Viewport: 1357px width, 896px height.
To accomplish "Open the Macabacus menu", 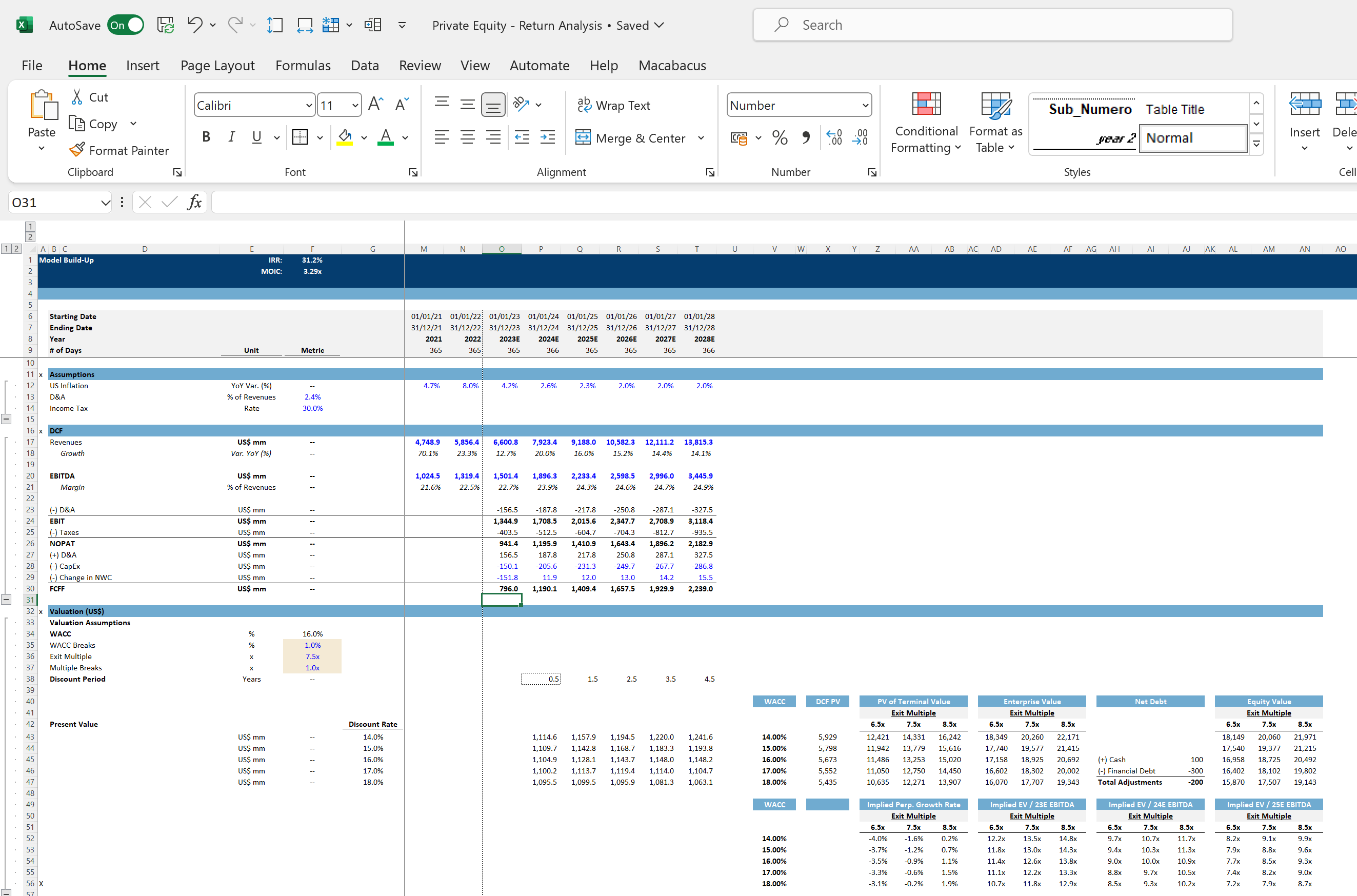I will pos(672,65).
